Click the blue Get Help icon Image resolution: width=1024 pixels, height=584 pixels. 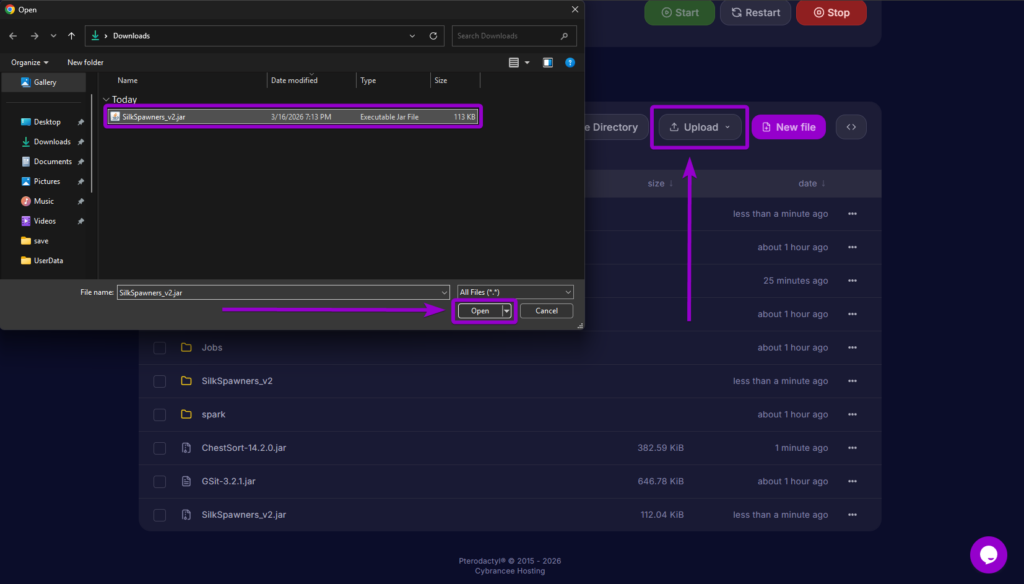click(x=570, y=62)
